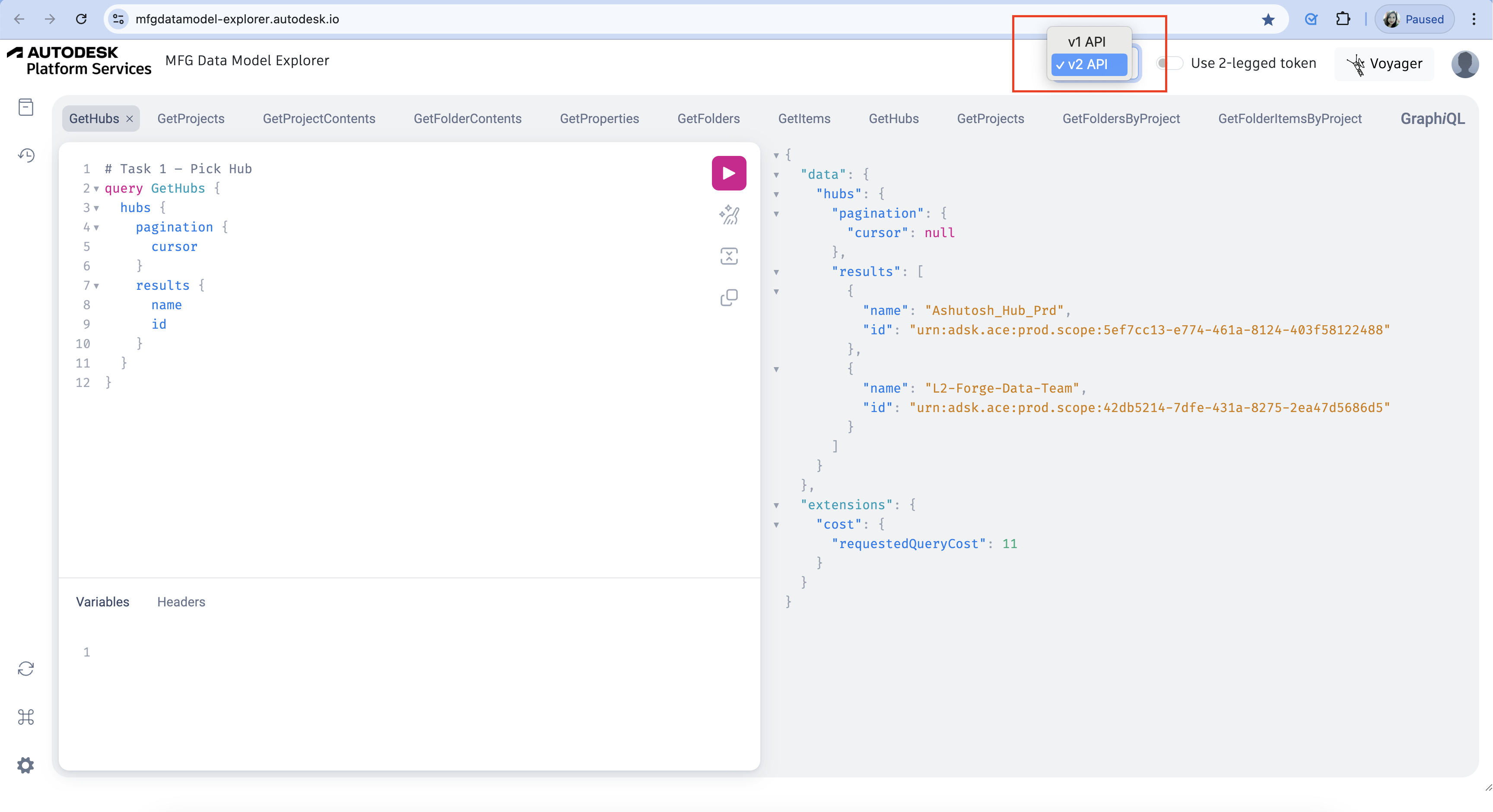Bookmark the page with the star icon
Screen dimensions: 1493x812
click(x=1267, y=20)
